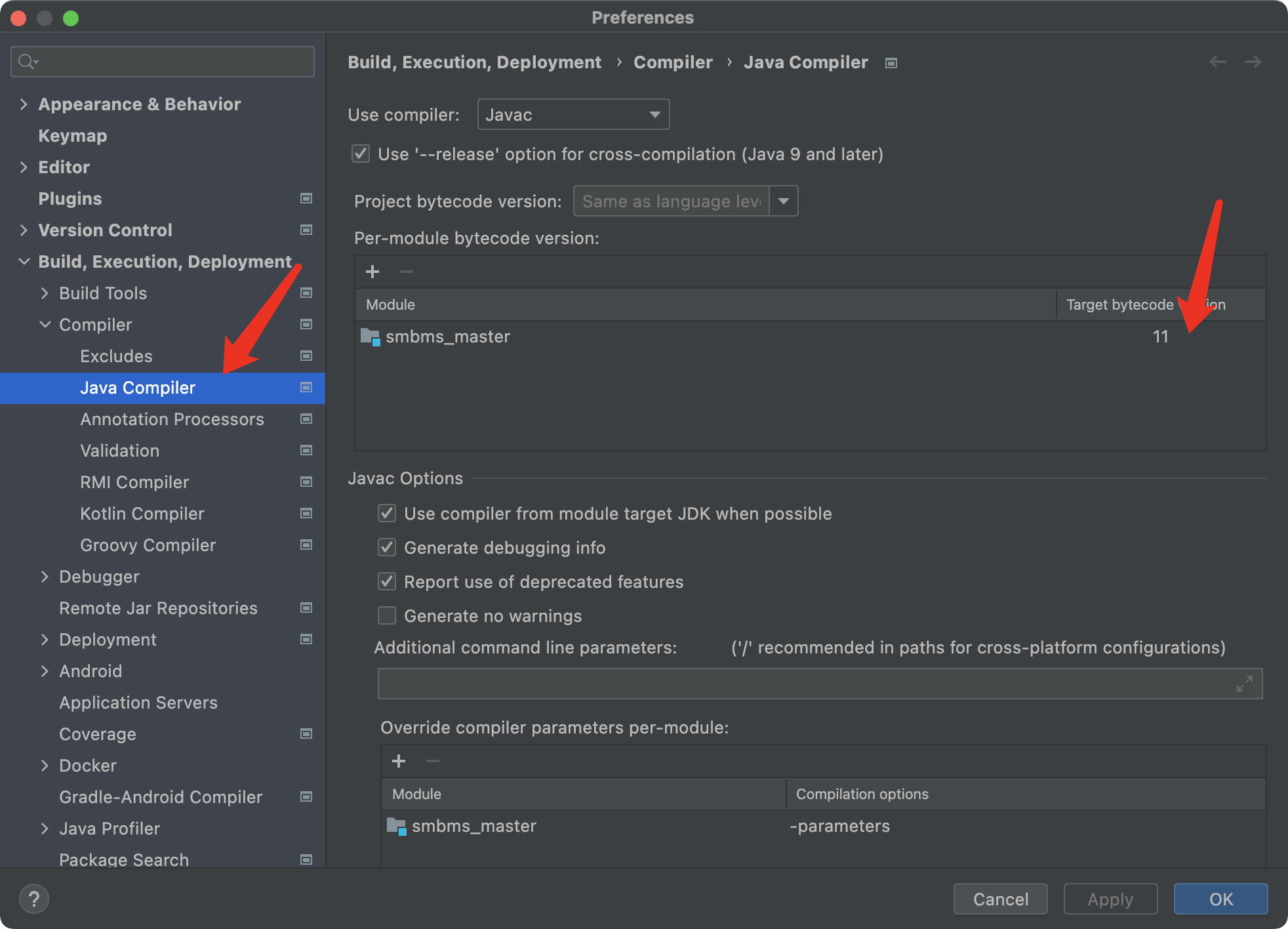
Task: Click Compiler in the breadcrumb path
Action: tap(672, 62)
